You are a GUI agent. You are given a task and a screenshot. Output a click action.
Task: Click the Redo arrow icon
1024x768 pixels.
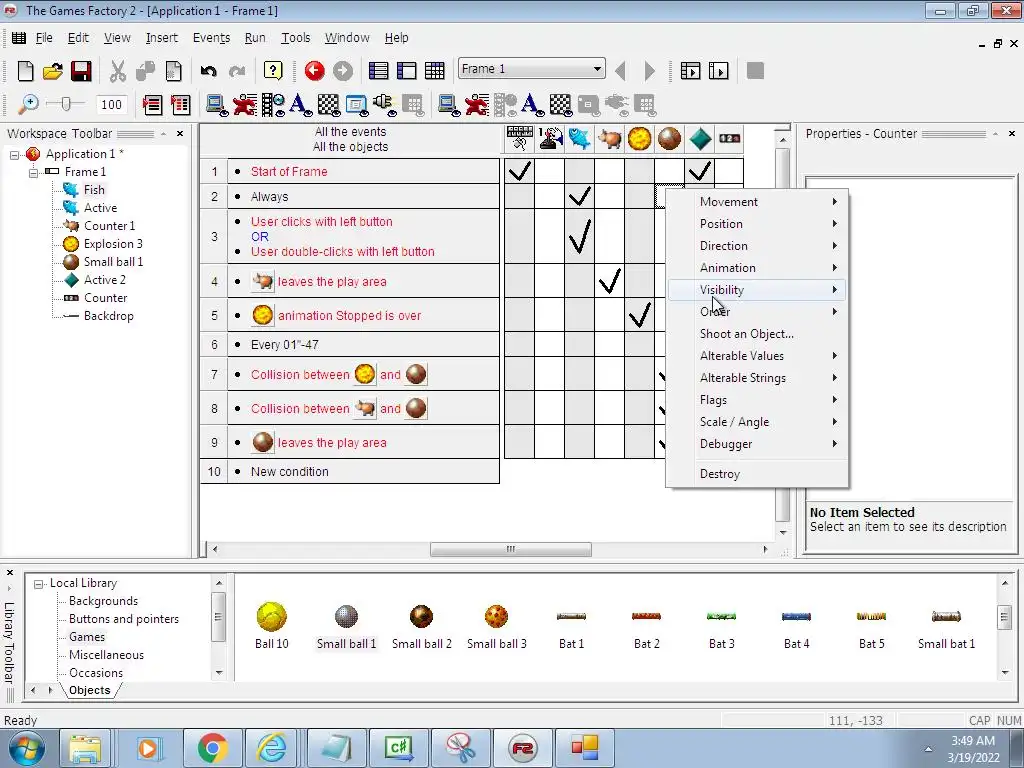pos(236,71)
